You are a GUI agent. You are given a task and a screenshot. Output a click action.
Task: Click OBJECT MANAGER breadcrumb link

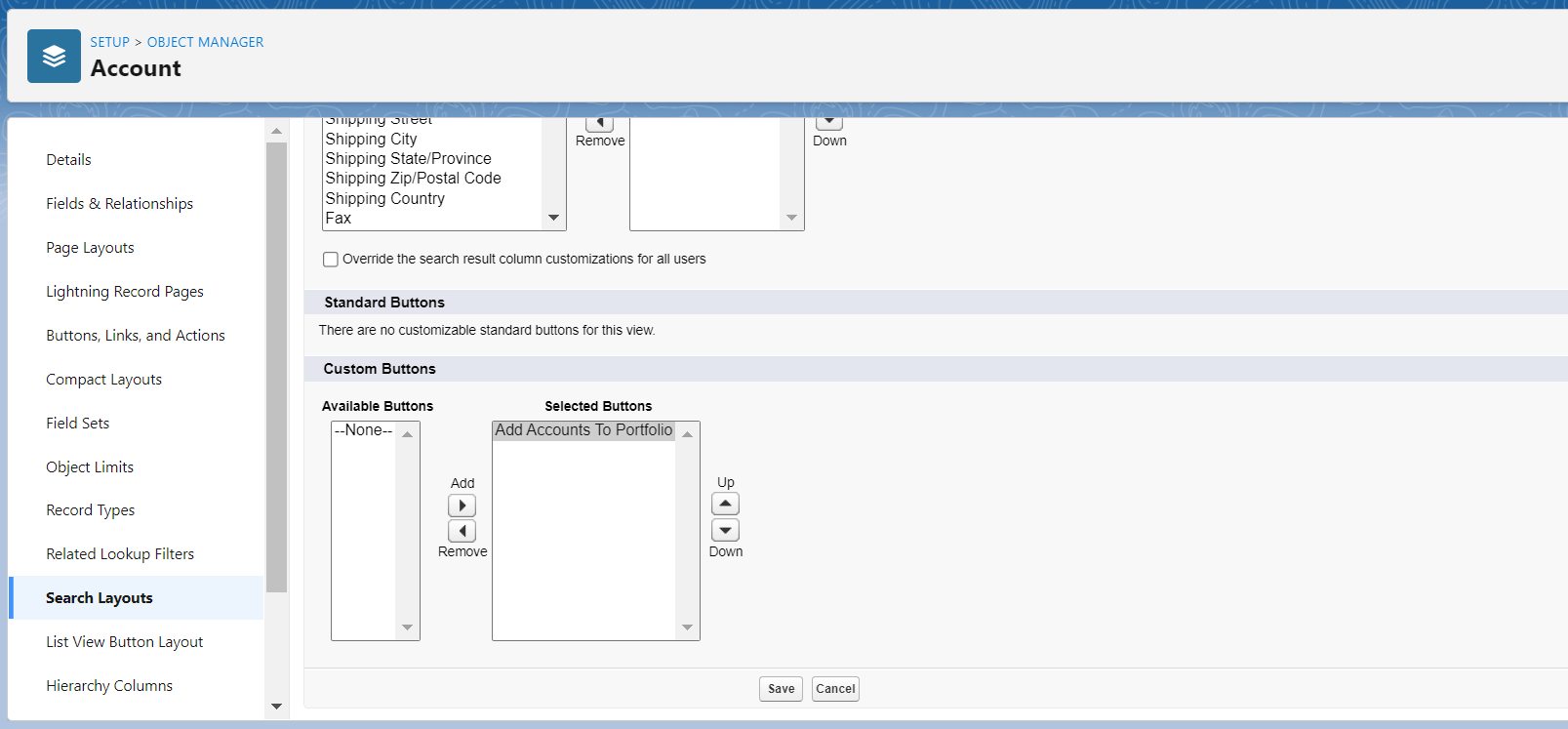pos(205,42)
